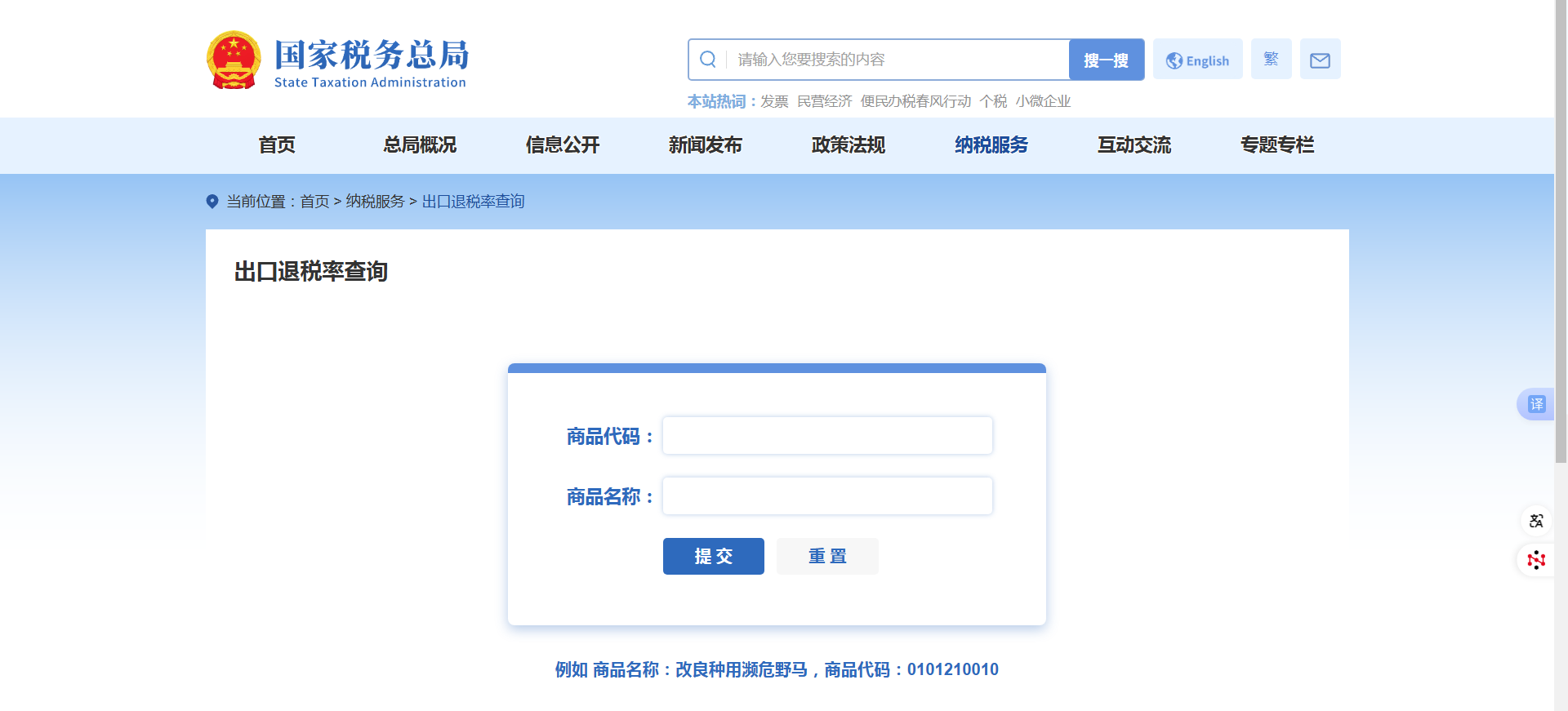Click the magnifier icon in search box

708,60
